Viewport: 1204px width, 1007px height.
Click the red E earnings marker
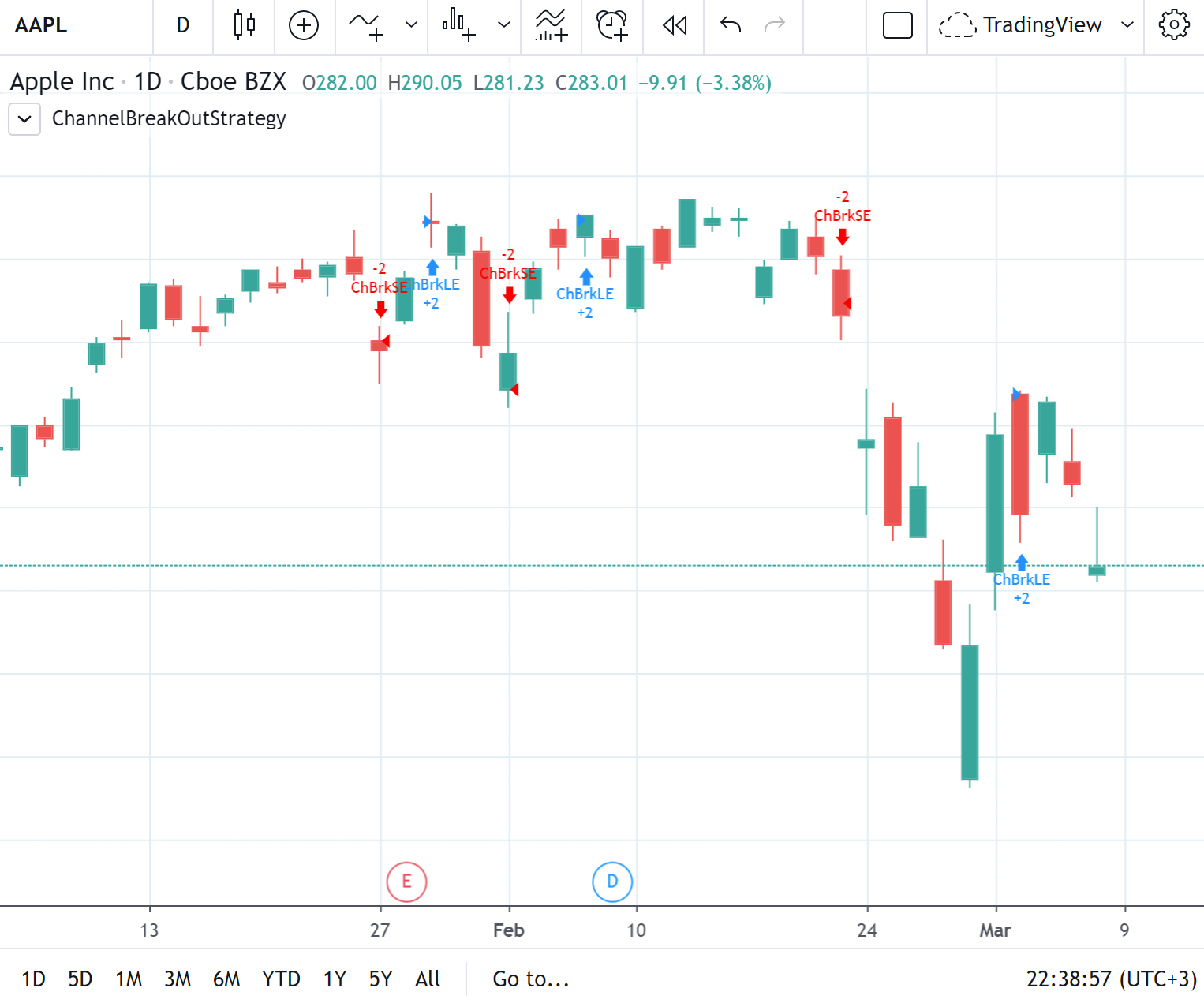pyautogui.click(x=406, y=882)
